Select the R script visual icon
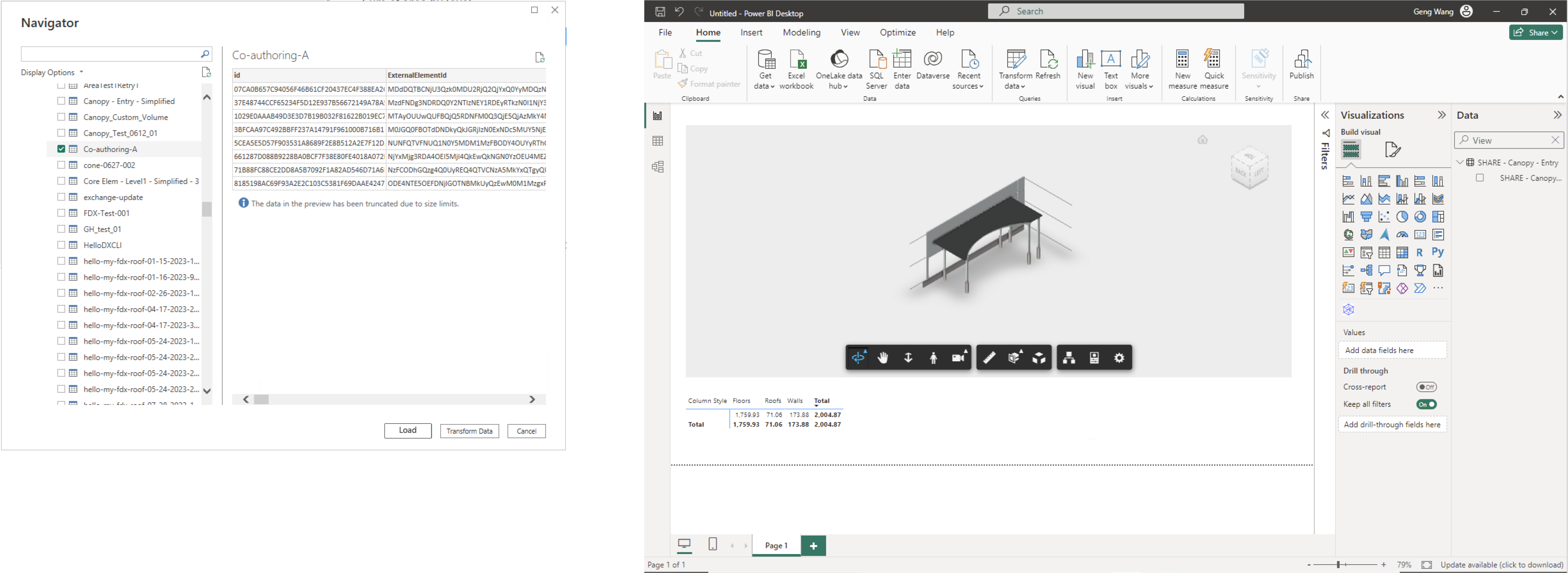The image size is (1568, 573). pos(1420,252)
